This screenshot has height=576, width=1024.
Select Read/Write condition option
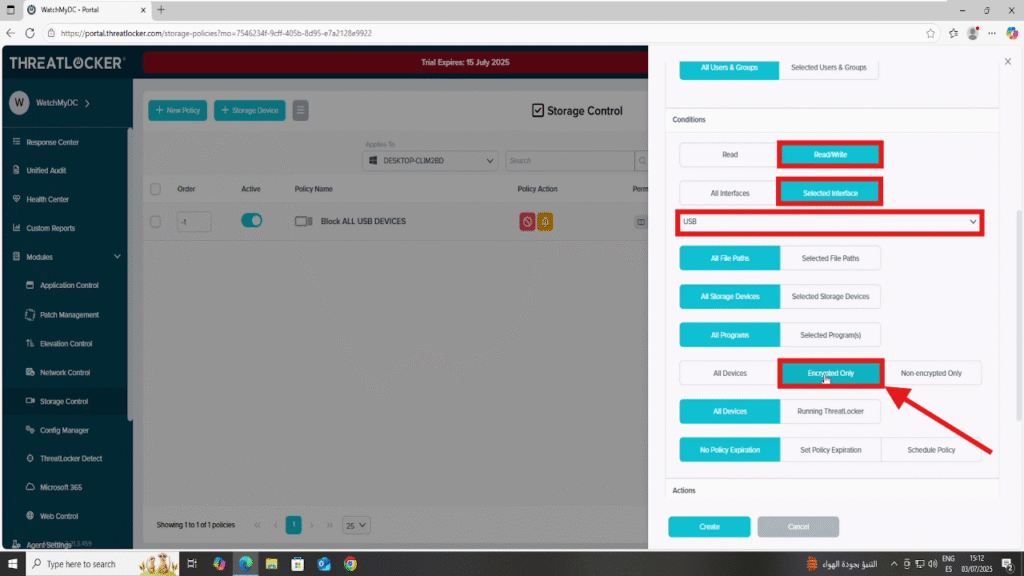pyautogui.click(x=830, y=155)
